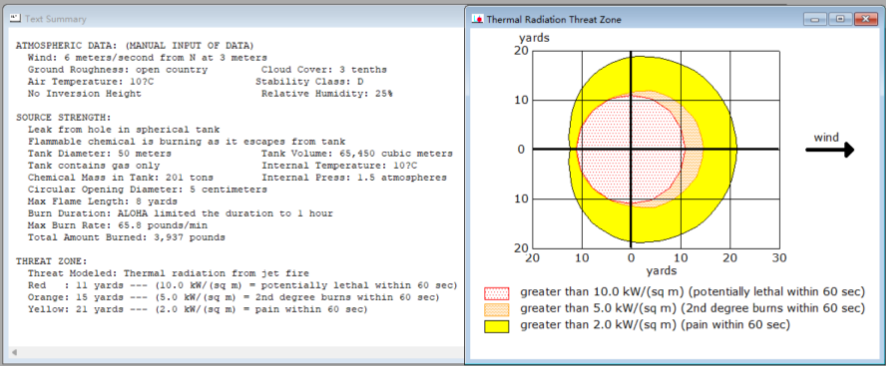Click the 'Burn Duration: ALOHA limited' line
Image resolution: width=886 pixels, height=366 pixels.
click(180, 214)
